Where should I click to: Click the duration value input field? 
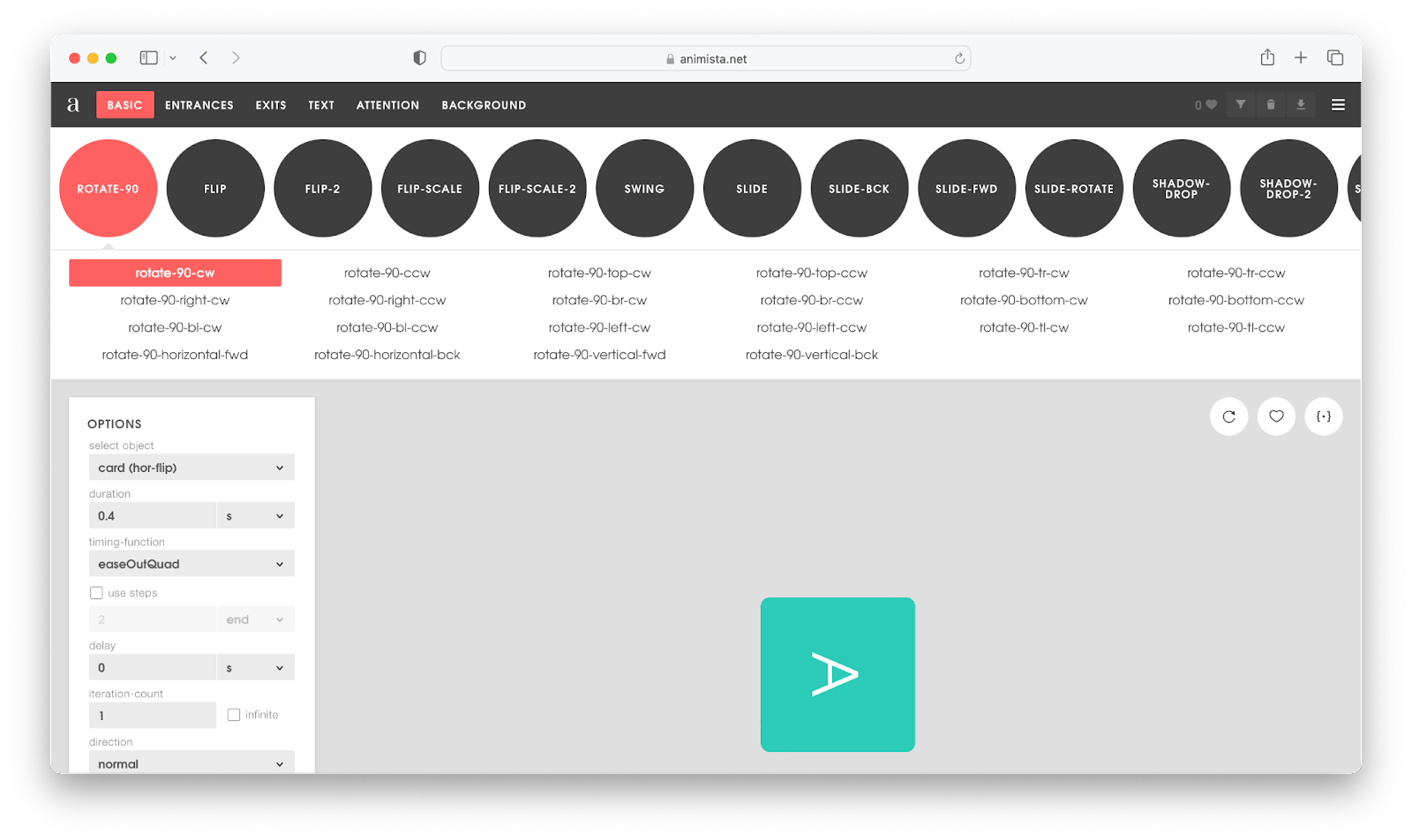pyautogui.click(x=152, y=516)
